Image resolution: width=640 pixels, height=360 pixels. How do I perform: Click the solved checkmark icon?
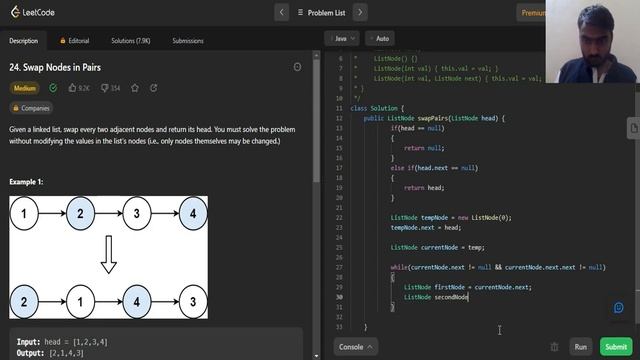point(53,88)
